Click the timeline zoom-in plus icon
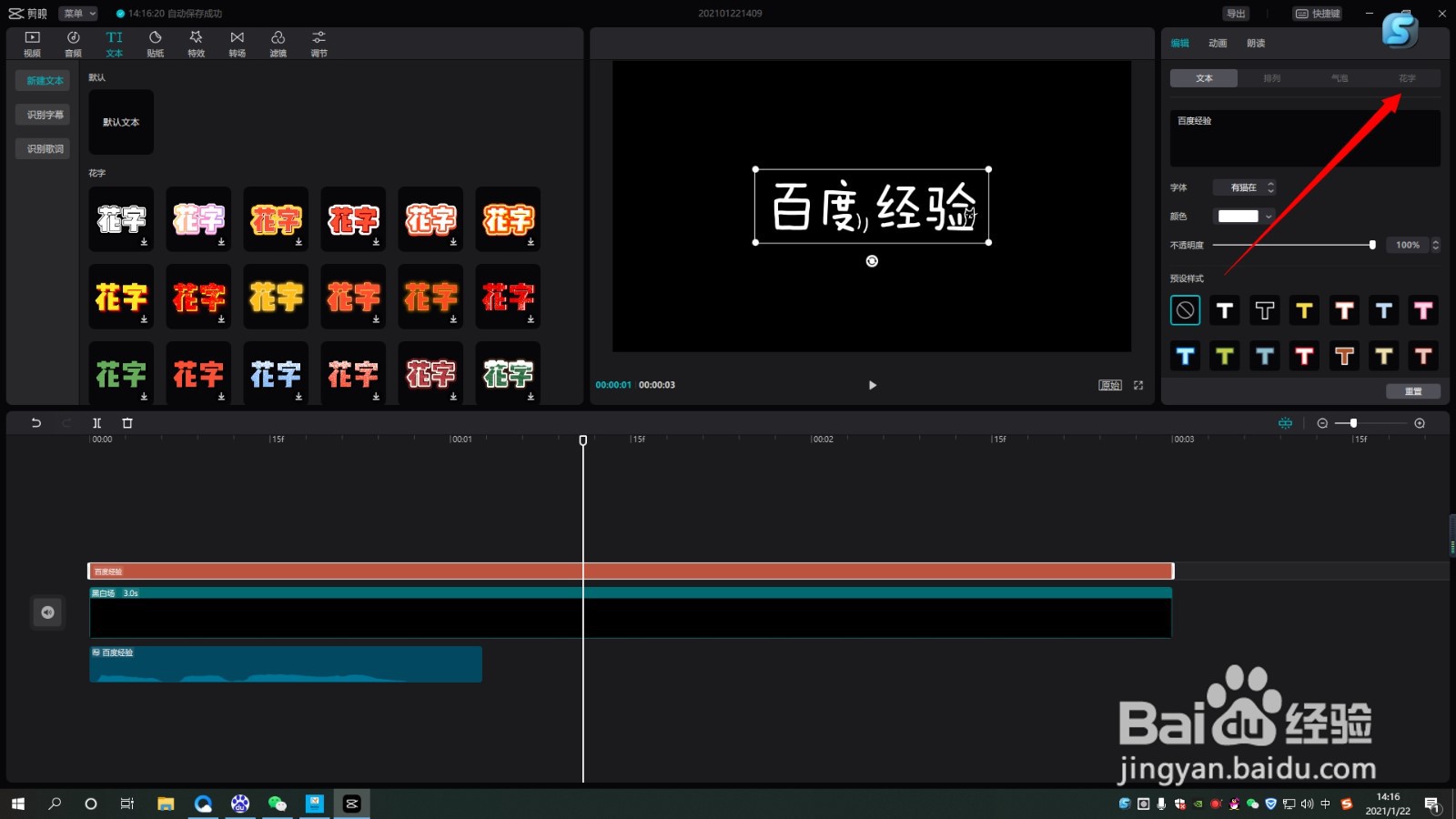Image resolution: width=1456 pixels, height=819 pixels. point(1420,423)
